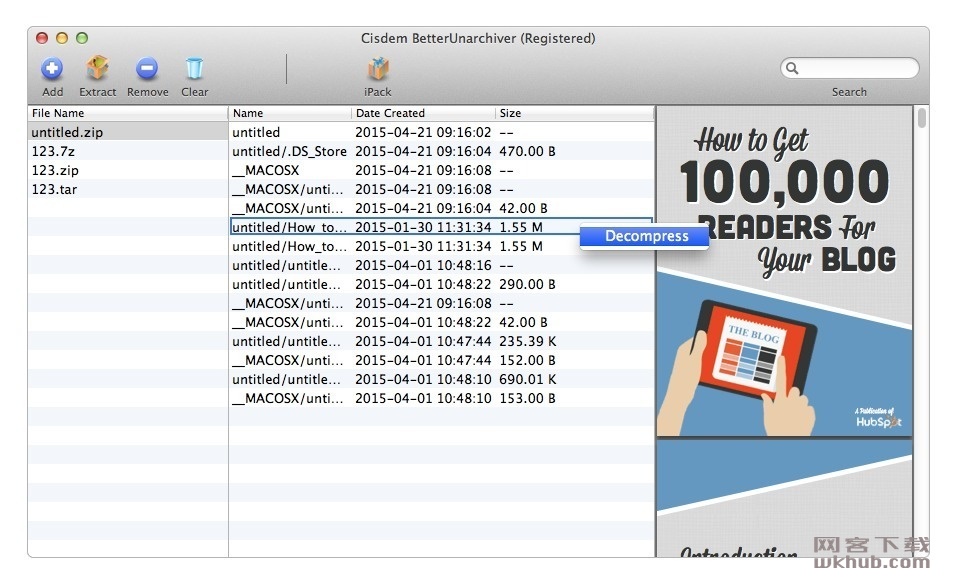The width and height of the screenshot is (955, 588).
Task: Select 123.zip in the file list
Action: point(128,170)
